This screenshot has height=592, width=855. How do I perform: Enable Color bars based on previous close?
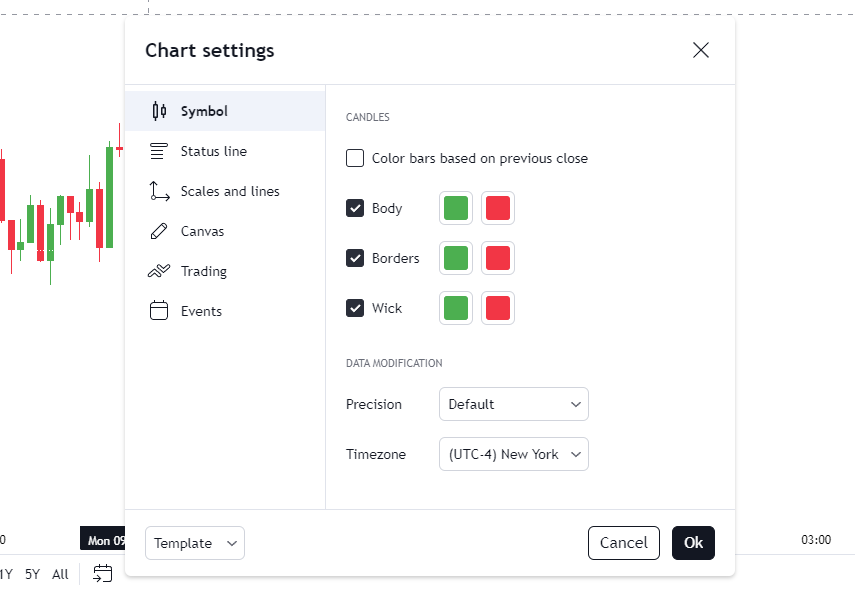[x=355, y=158]
